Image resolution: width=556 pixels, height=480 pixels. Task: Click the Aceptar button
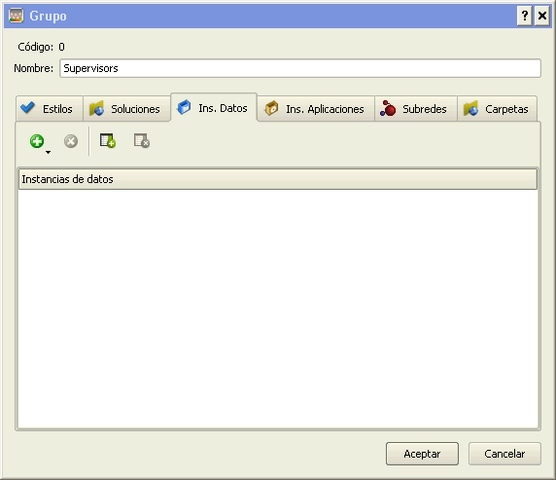422,453
